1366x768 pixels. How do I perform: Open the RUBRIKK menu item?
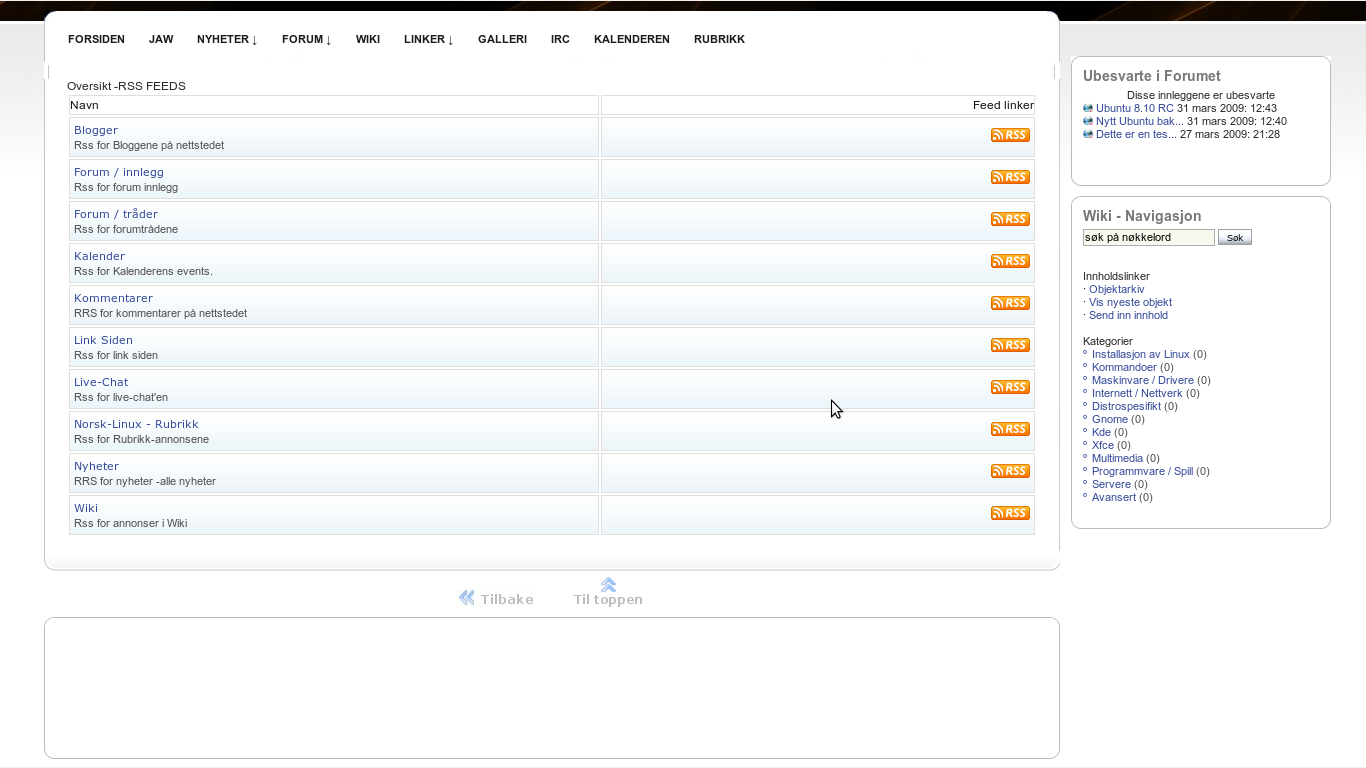pos(719,39)
